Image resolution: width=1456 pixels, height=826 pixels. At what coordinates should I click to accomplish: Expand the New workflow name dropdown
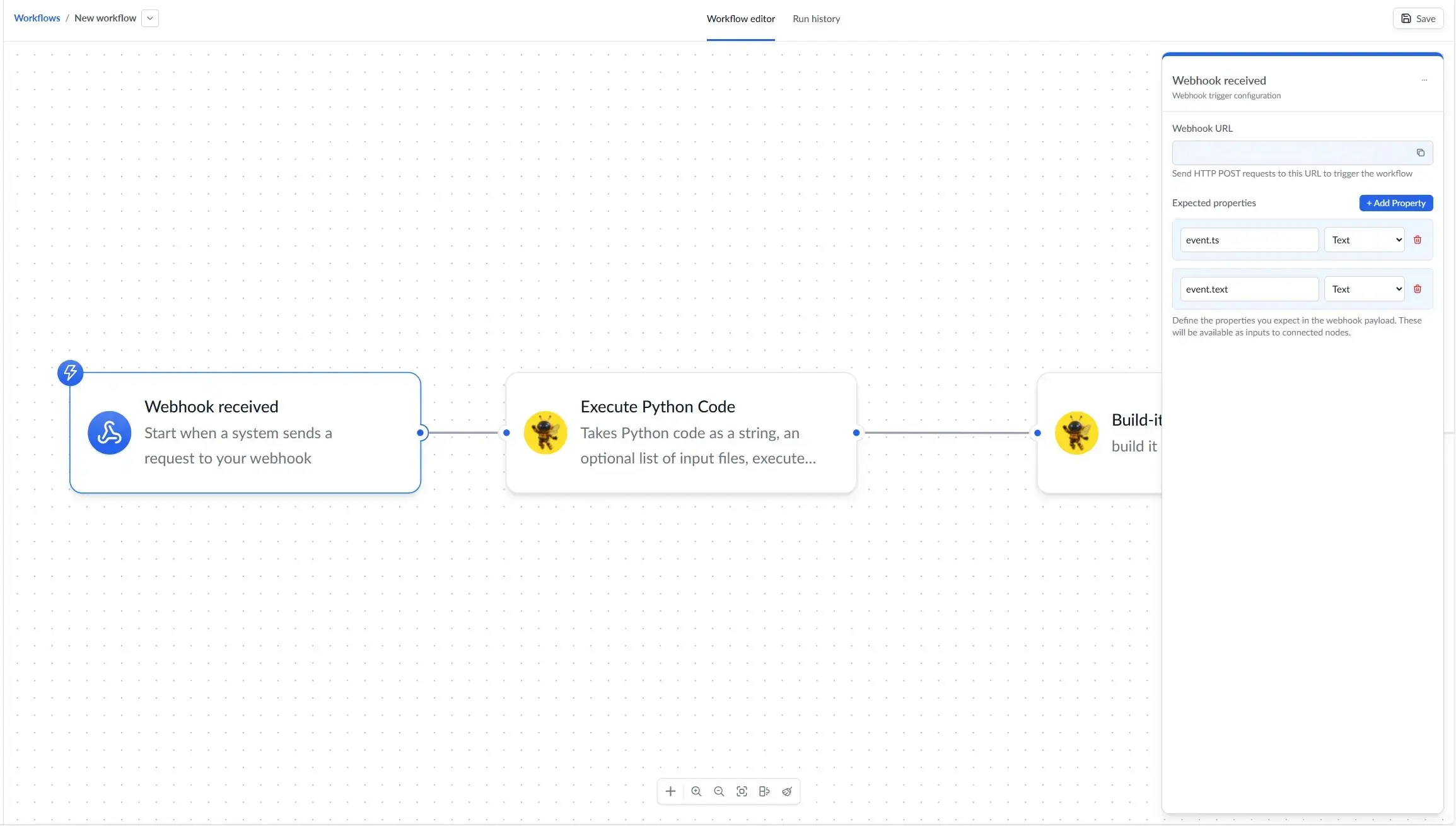(149, 18)
